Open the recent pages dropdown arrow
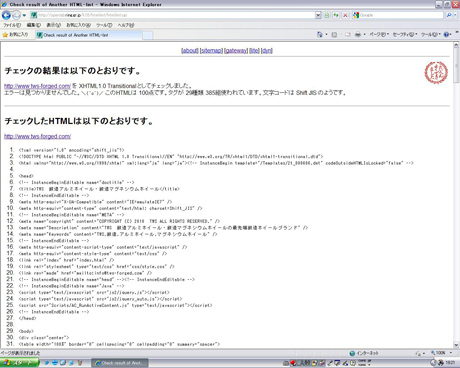Viewport: 460px width, 368px height. [24, 15]
